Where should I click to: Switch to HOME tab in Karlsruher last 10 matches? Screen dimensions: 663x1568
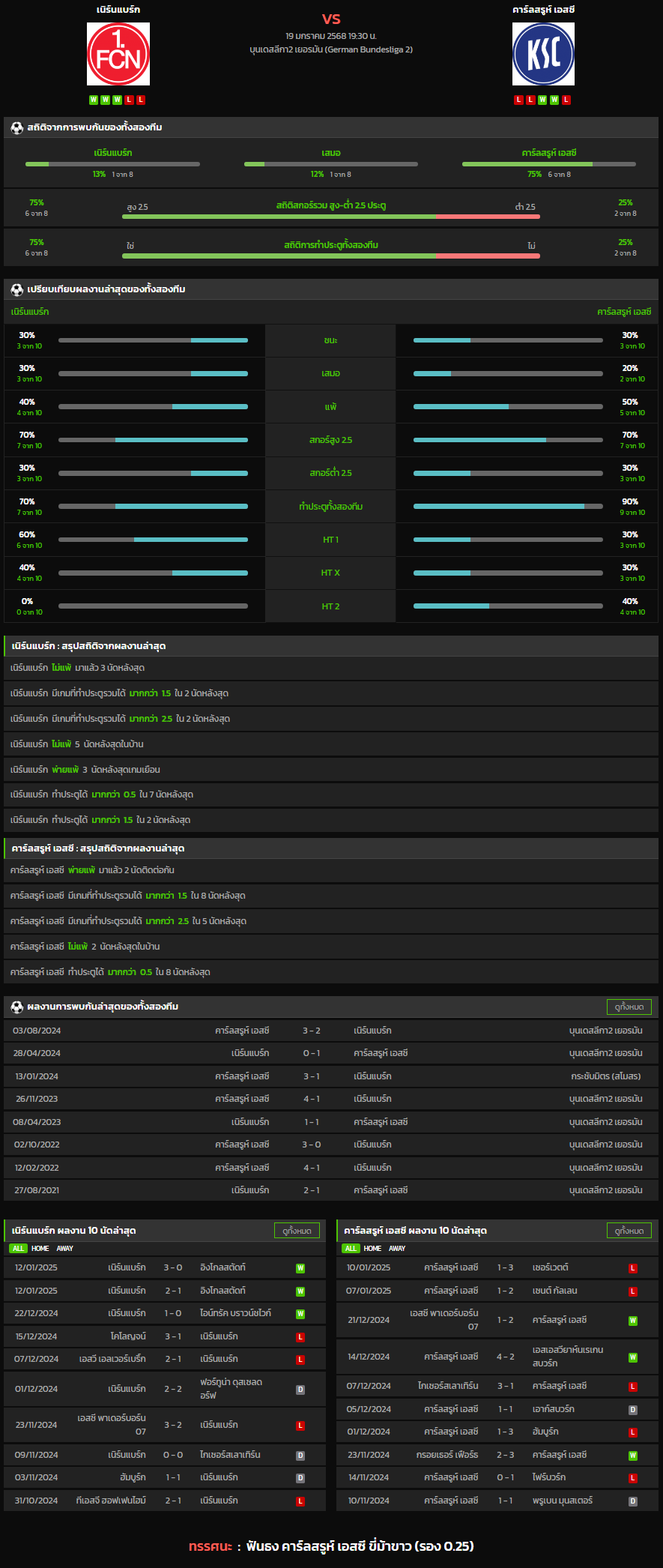tap(373, 1249)
